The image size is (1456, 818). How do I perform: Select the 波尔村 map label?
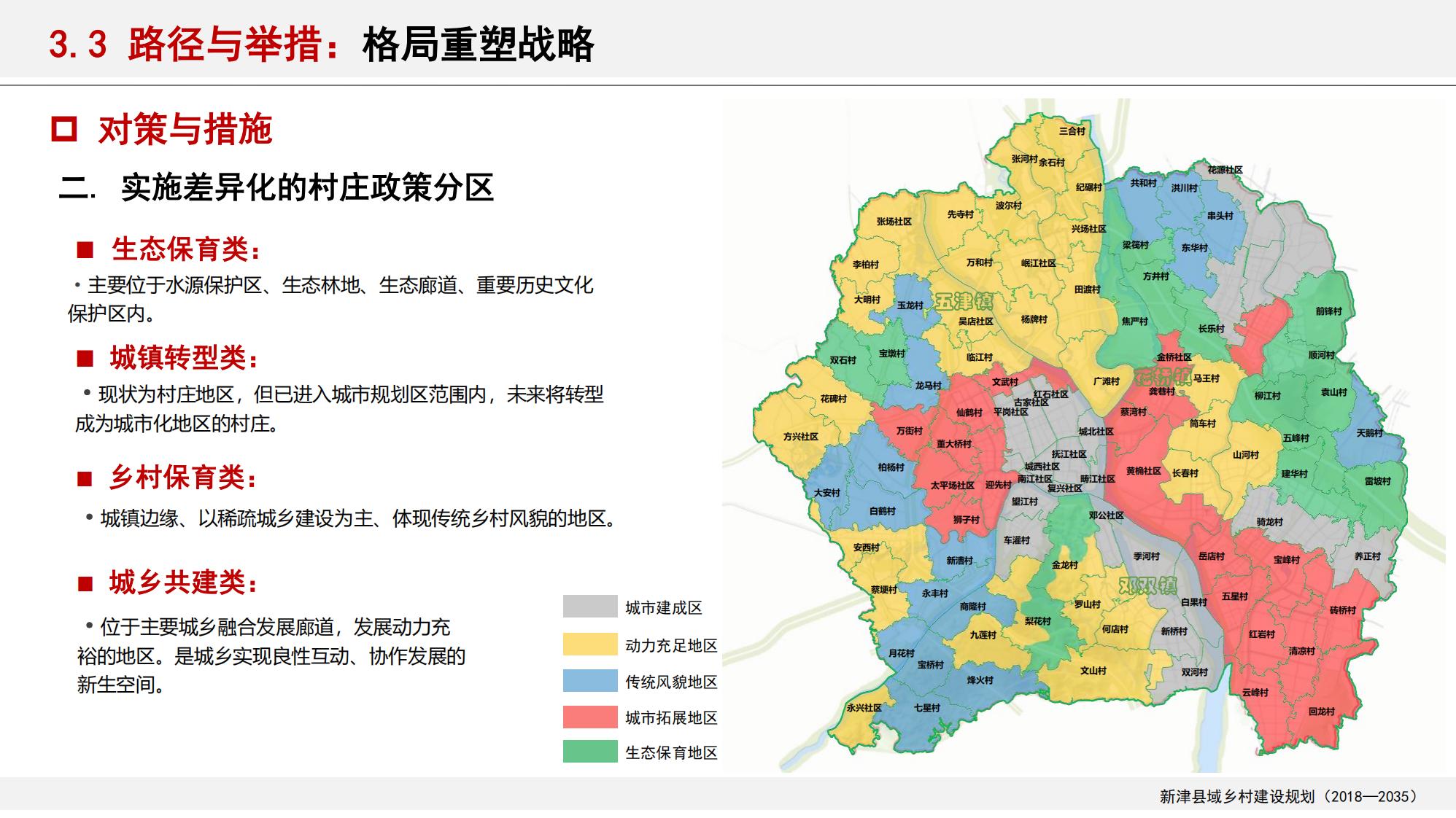click(1009, 206)
